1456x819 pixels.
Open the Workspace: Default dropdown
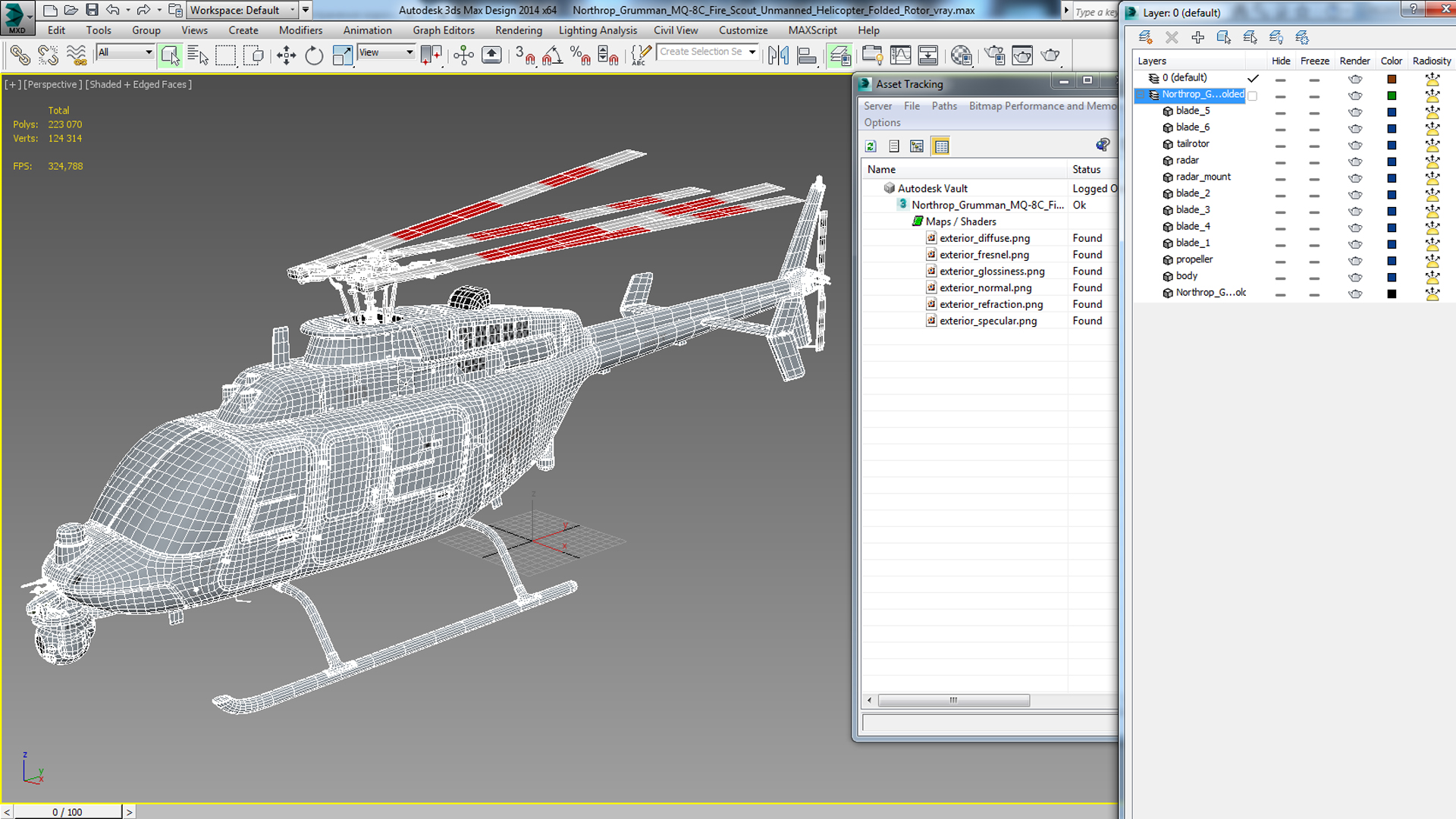(243, 10)
